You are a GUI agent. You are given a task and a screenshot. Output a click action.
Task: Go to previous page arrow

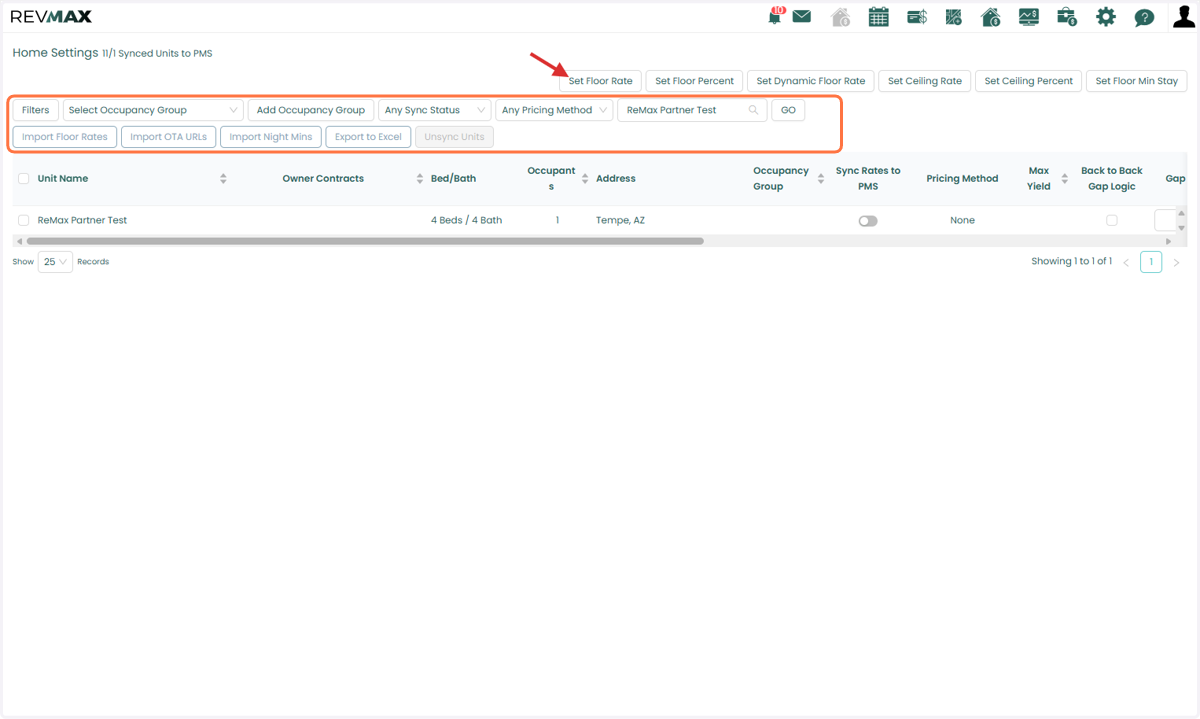click(x=1126, y=262)
